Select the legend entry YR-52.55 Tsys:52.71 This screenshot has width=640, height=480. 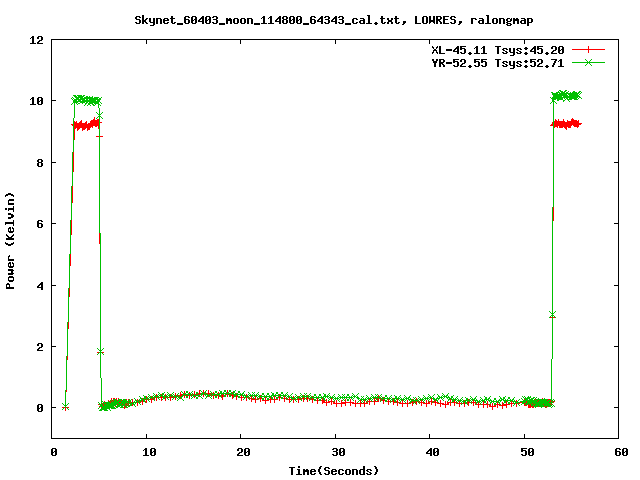point(498,63)
